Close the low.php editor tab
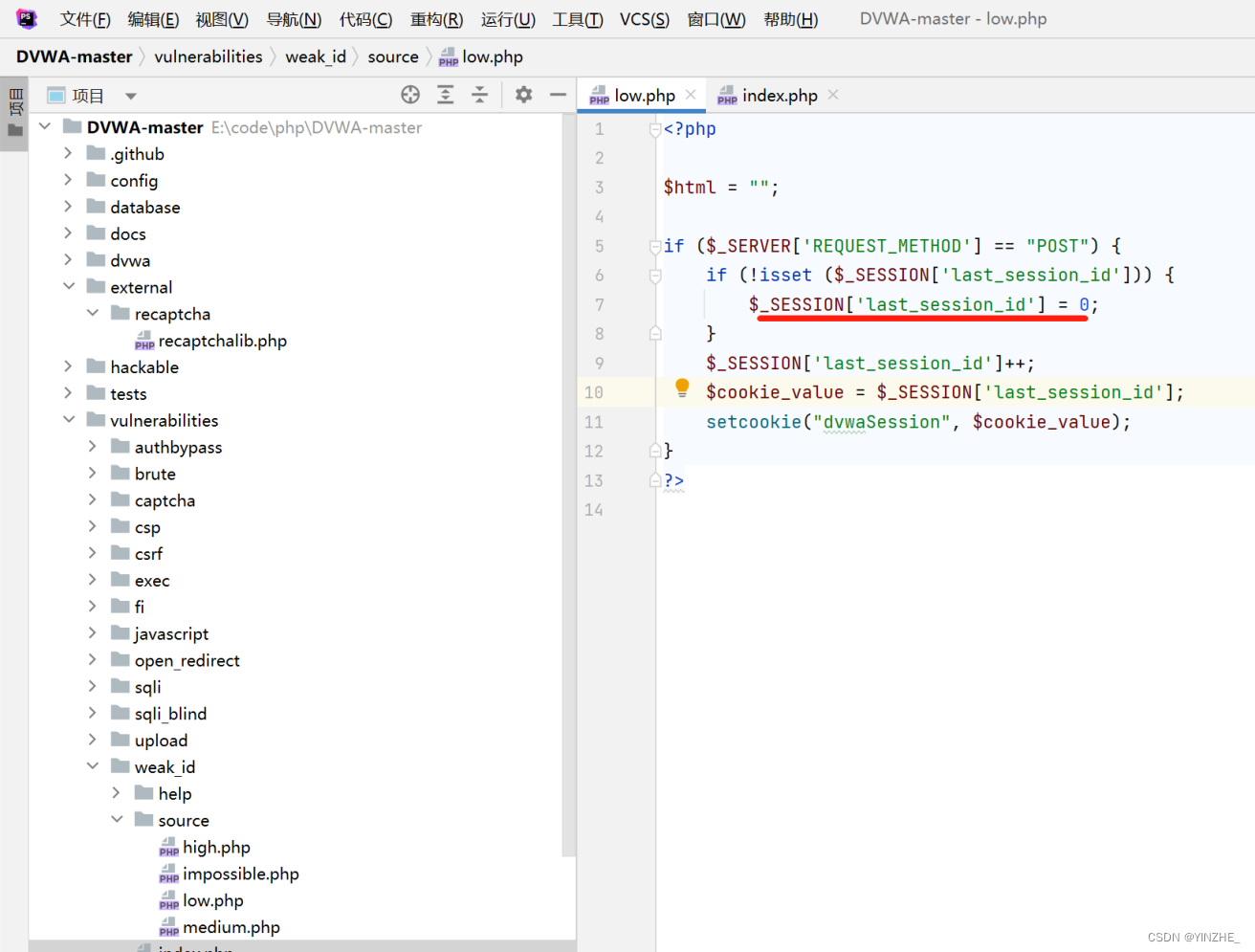 [691, 94]
